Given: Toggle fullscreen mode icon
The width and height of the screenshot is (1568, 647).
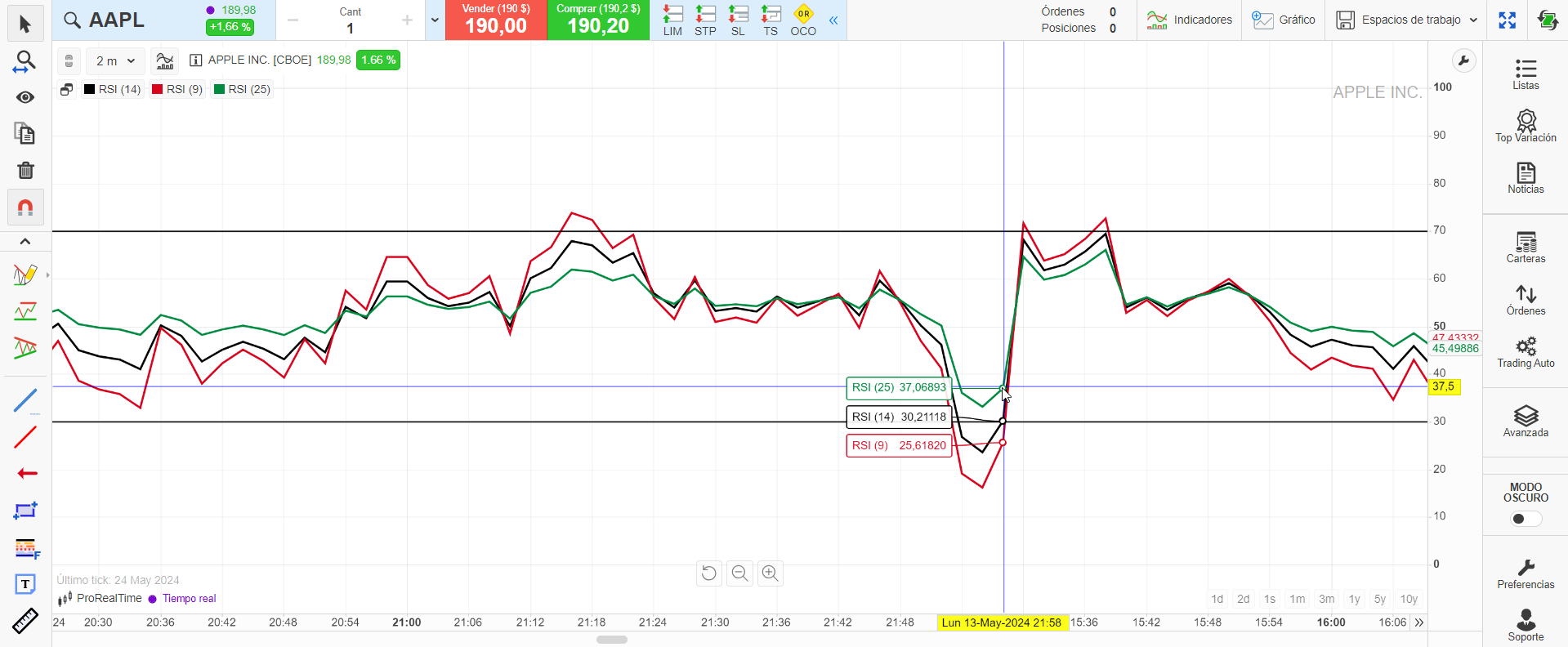Looking at the screenshot, I should click(x=1508, y=20).
